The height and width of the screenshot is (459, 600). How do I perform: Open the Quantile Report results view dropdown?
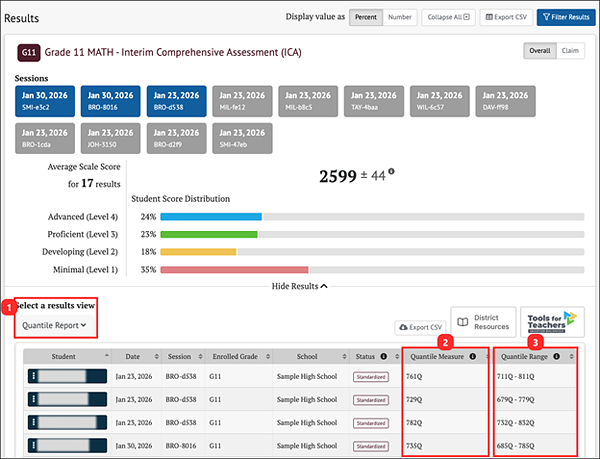[x=54, y=326]
